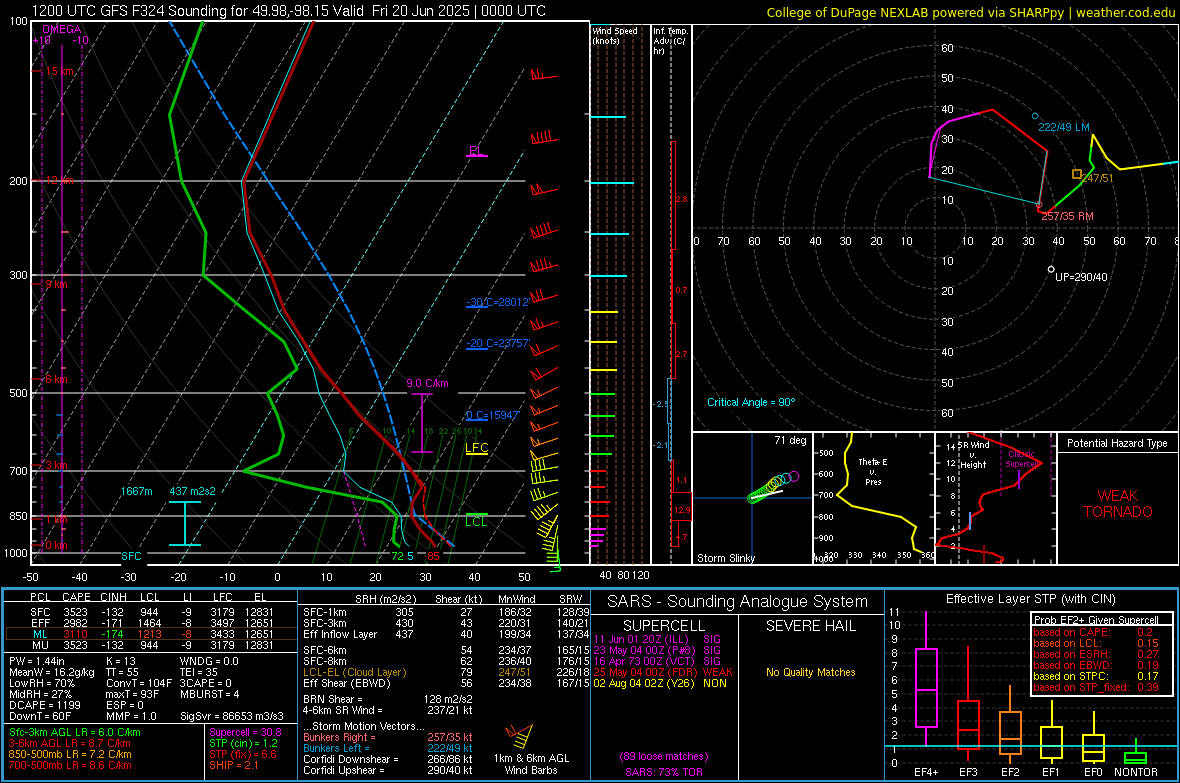
Task: Click the green LCL marker on the skew-T
Action: 476,521
